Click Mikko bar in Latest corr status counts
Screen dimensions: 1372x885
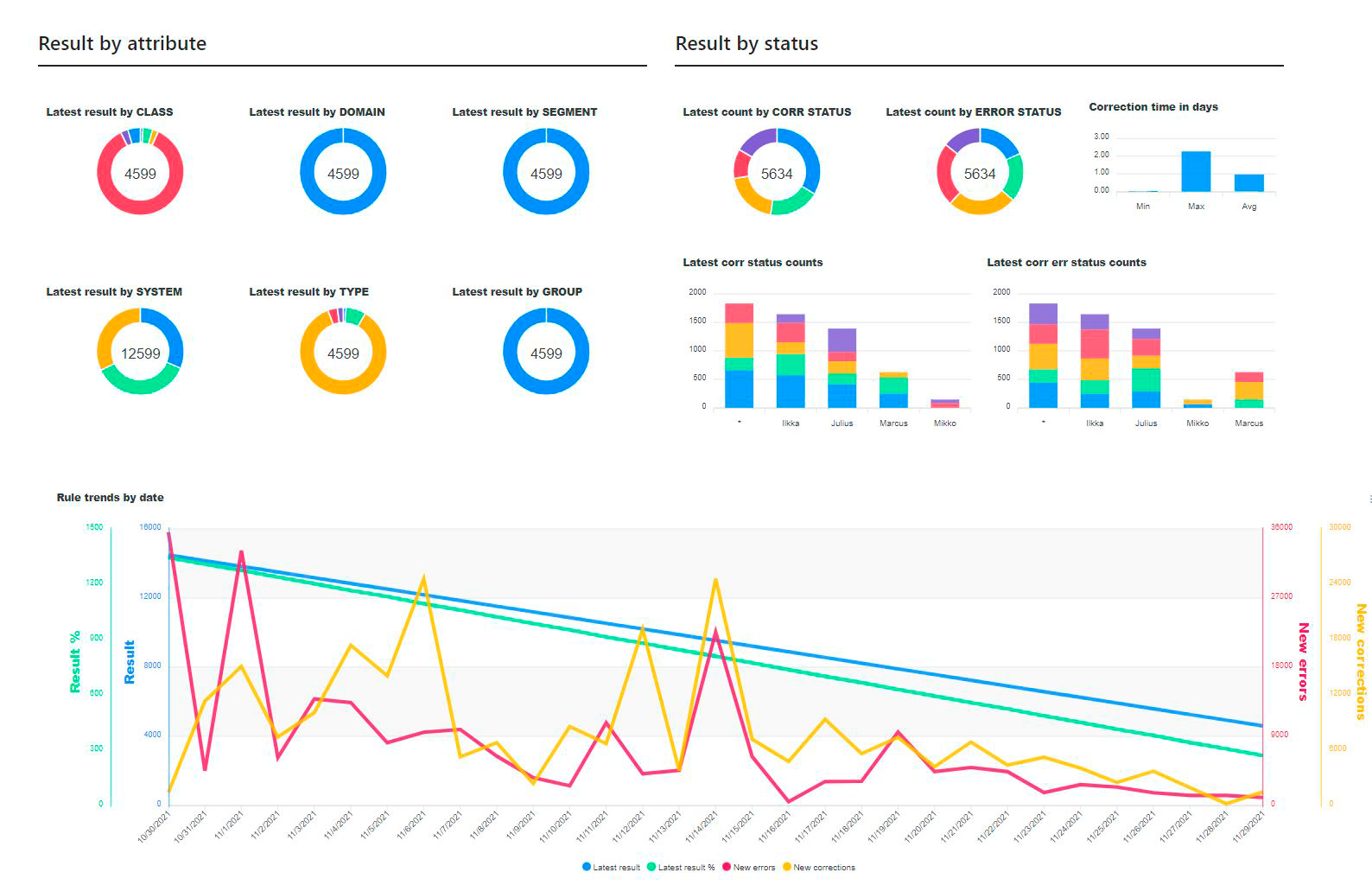[x=944, y=404]
